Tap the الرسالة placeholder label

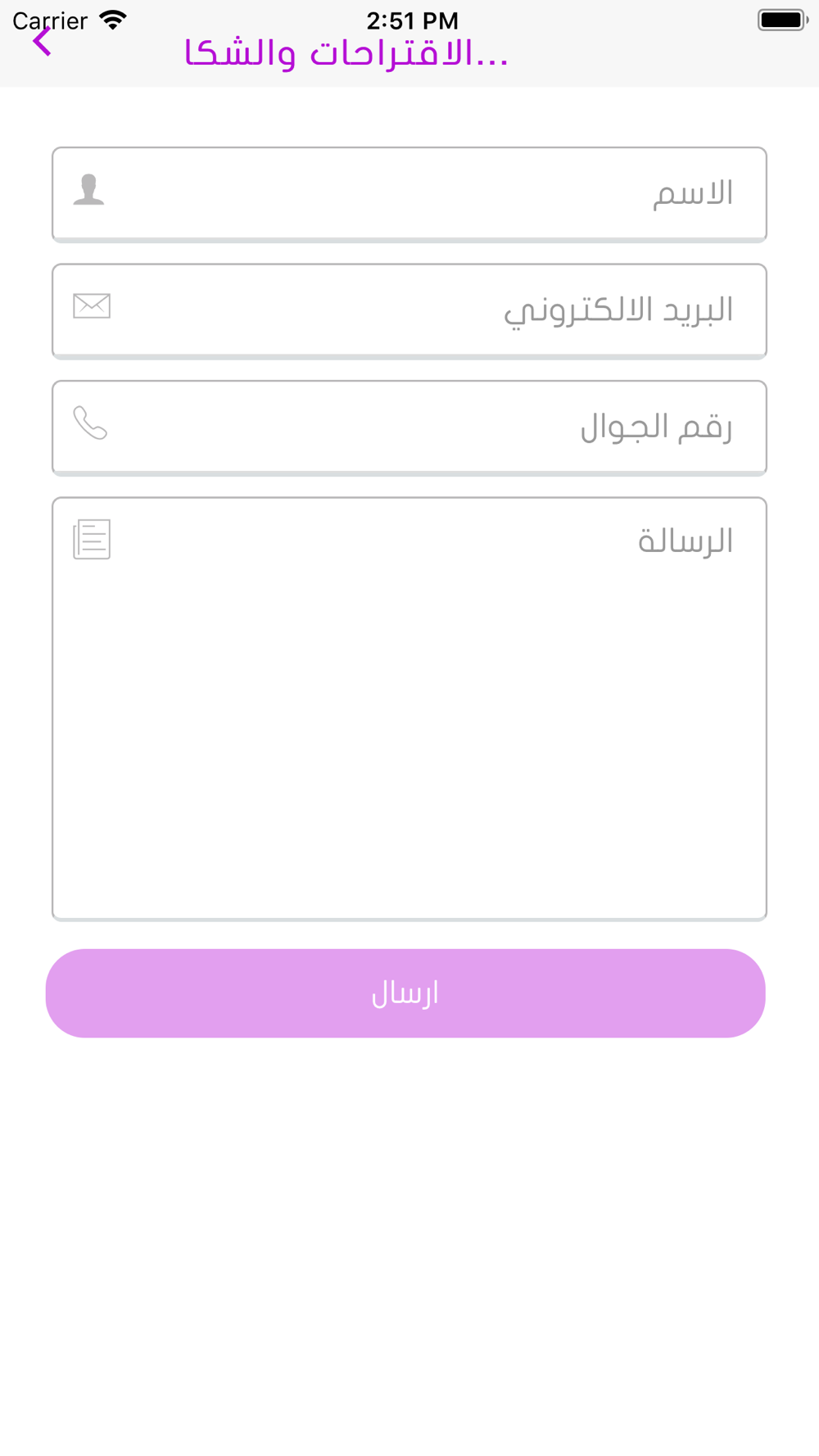pyautogui.click(x=686, y=540)
